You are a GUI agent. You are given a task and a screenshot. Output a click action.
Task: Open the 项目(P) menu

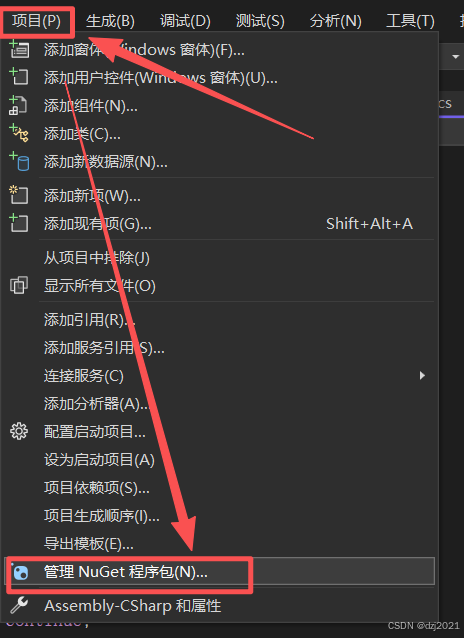(36, 21)
